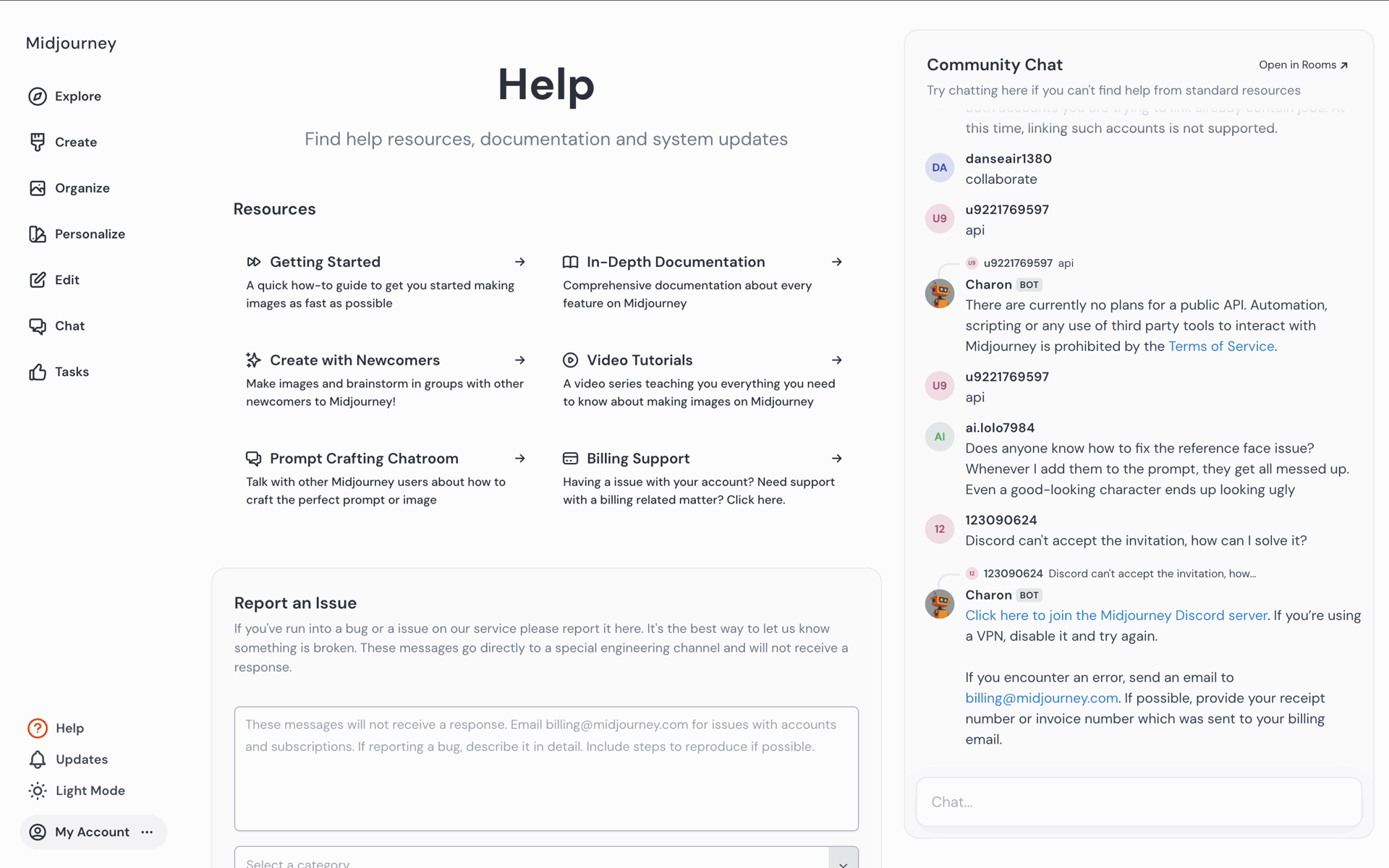Click the arrow next to Video Tutorials

[837, 360]
